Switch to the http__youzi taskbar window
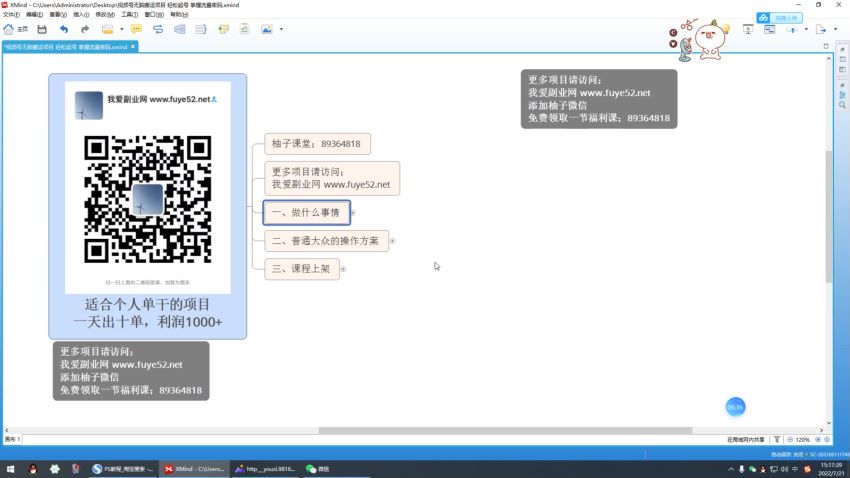This screenshot has width=850, height=478. coord(266,469)
